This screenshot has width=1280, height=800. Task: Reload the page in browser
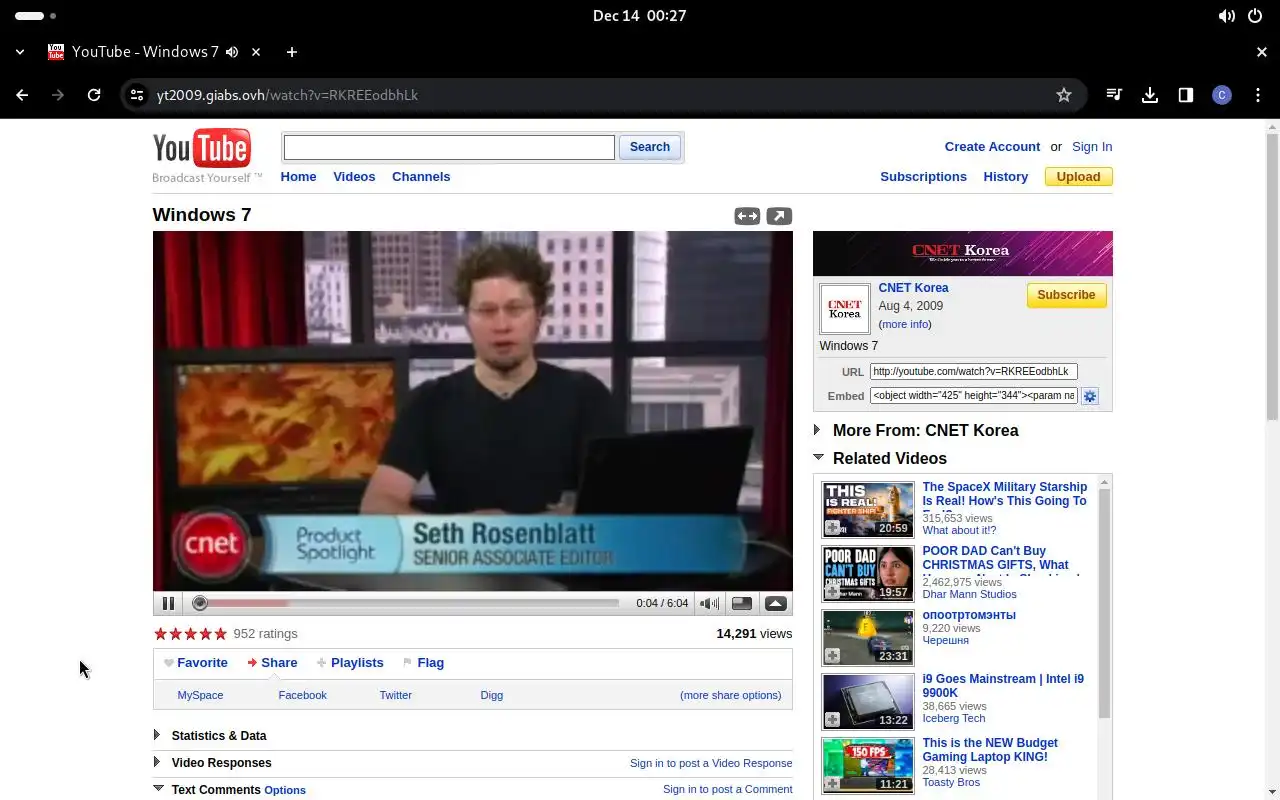(x=94, y=95)
